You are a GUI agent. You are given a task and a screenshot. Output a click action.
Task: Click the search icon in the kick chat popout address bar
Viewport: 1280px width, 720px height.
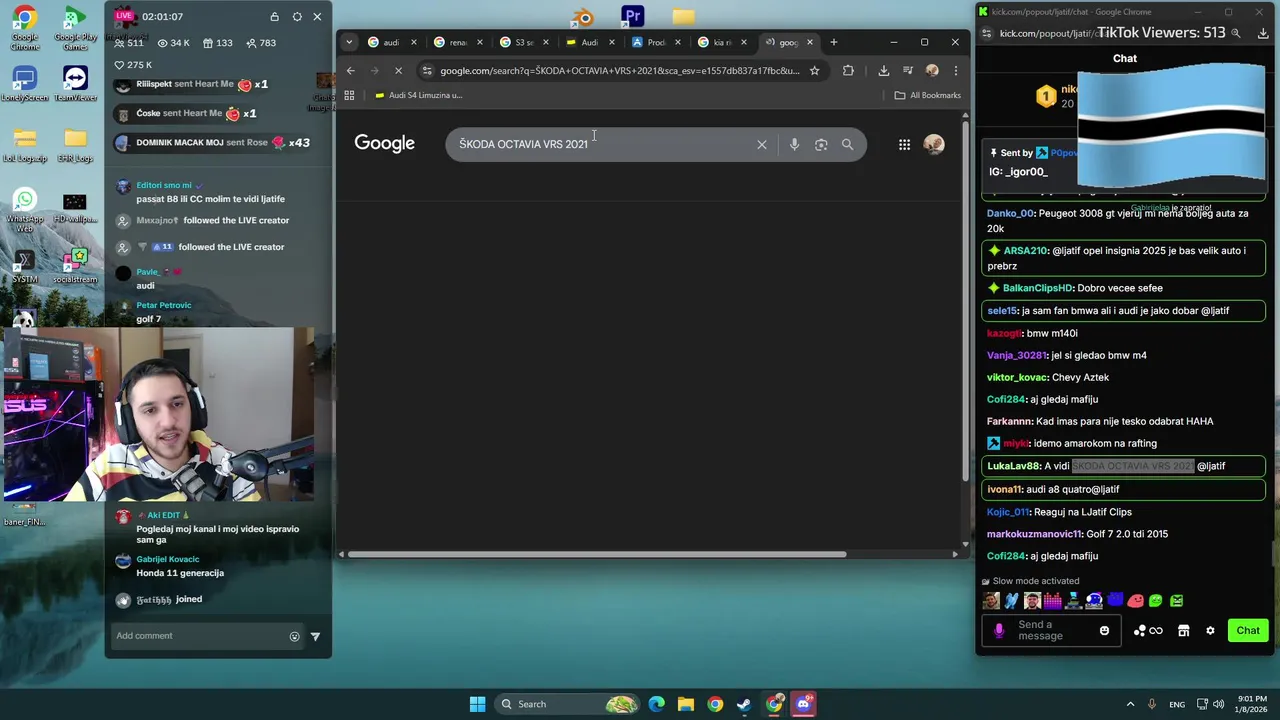click(1236, 33)
